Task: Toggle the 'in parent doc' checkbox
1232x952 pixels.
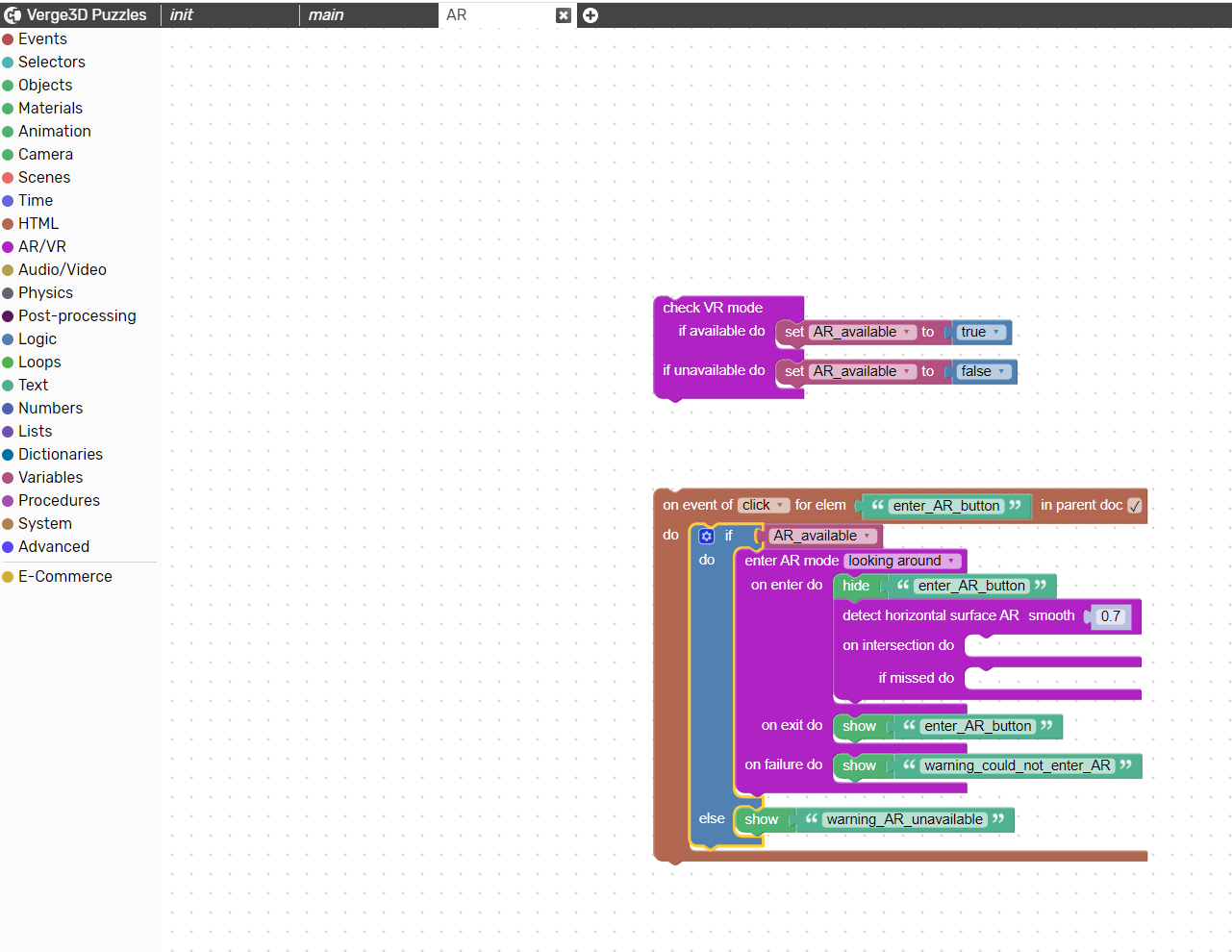Action: click(x=1135, y=506)
